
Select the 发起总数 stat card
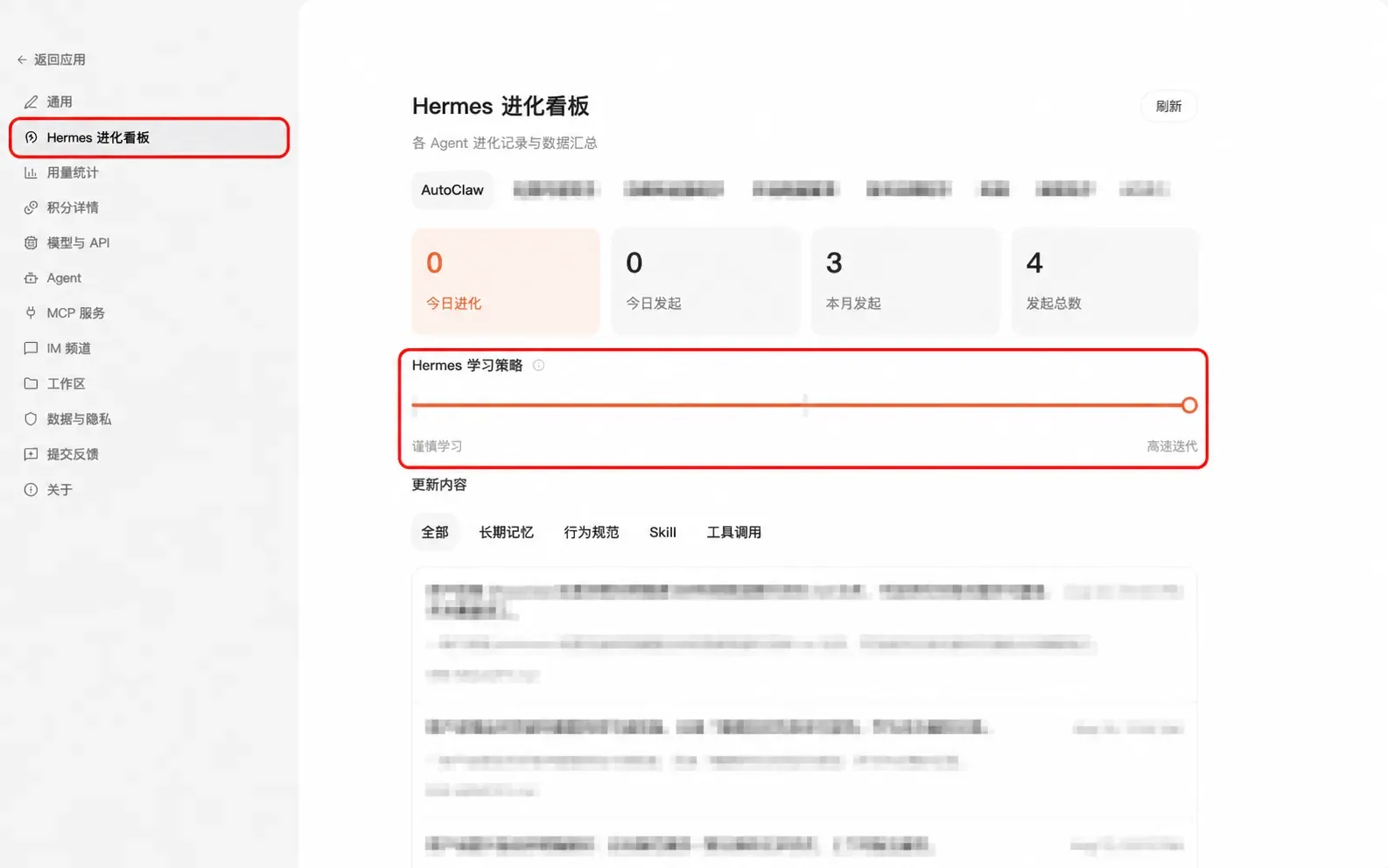[1105, 282]
